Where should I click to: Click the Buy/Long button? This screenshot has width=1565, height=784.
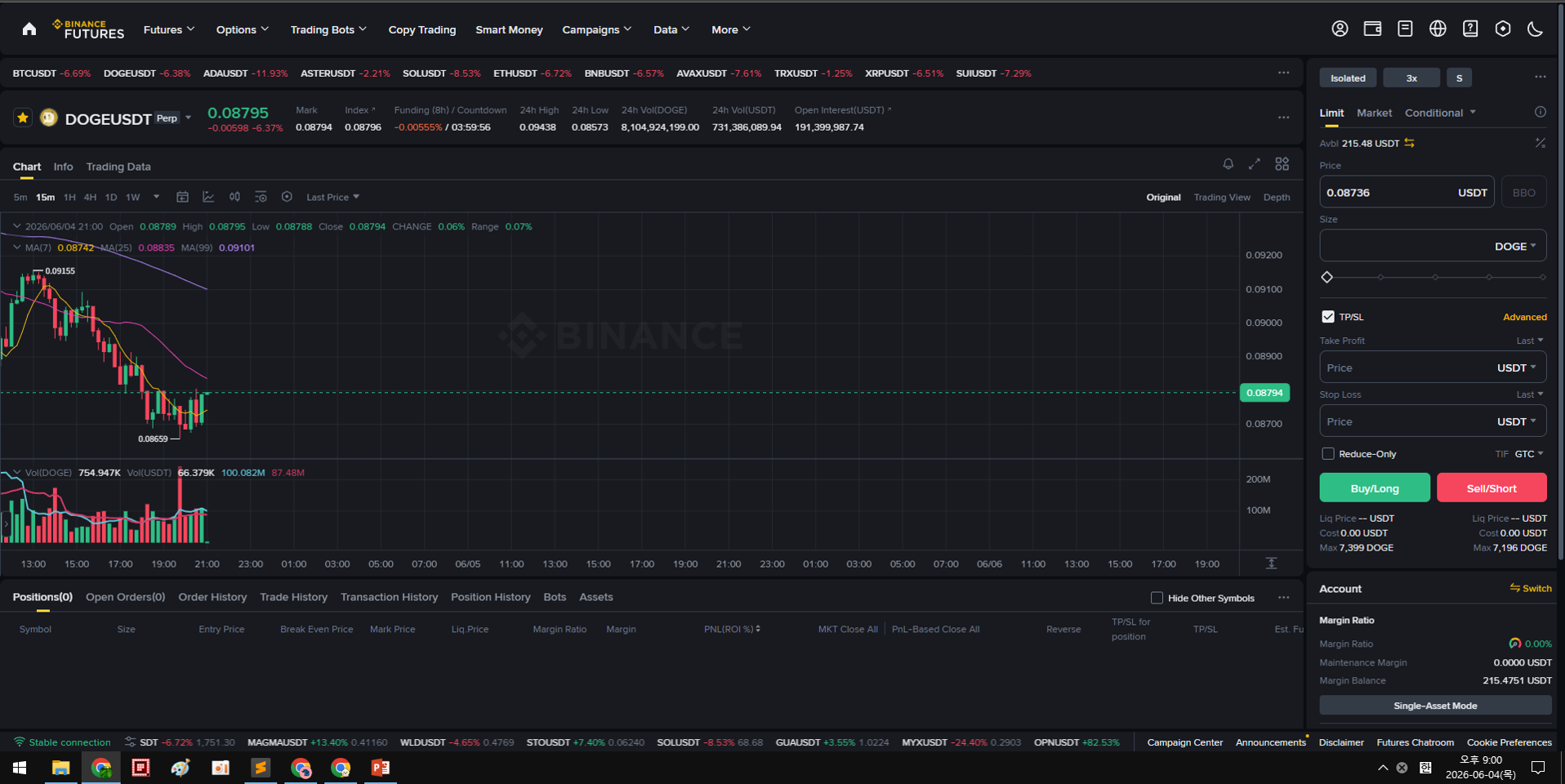click(1375, 488)
